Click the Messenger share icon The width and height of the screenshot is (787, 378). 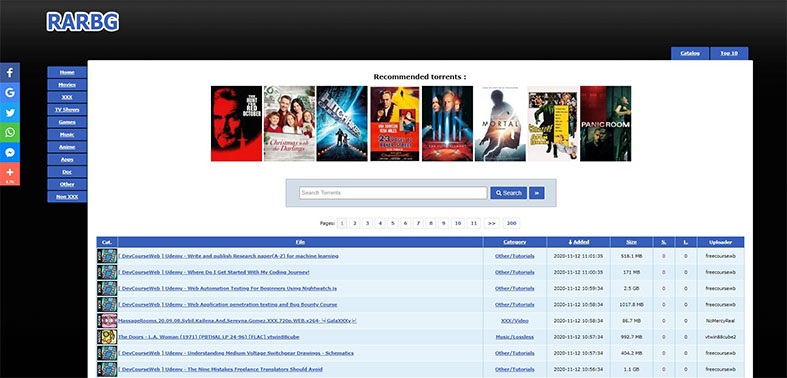pyautogui.click(x=10, y=153)
